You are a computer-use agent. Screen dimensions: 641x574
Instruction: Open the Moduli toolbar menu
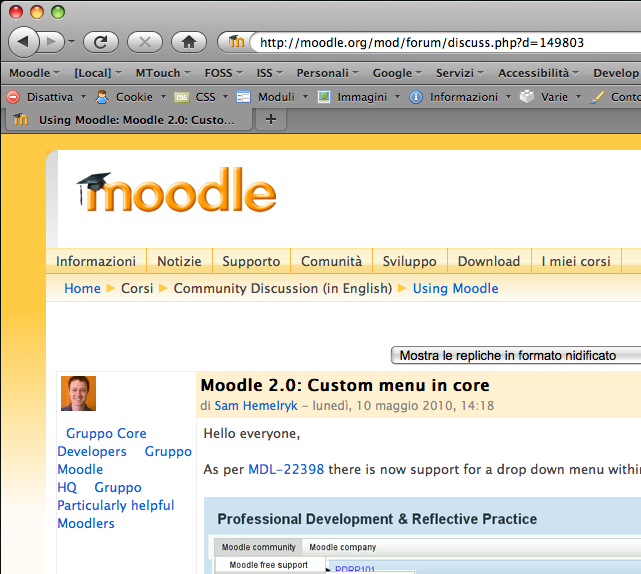point(282,97)
